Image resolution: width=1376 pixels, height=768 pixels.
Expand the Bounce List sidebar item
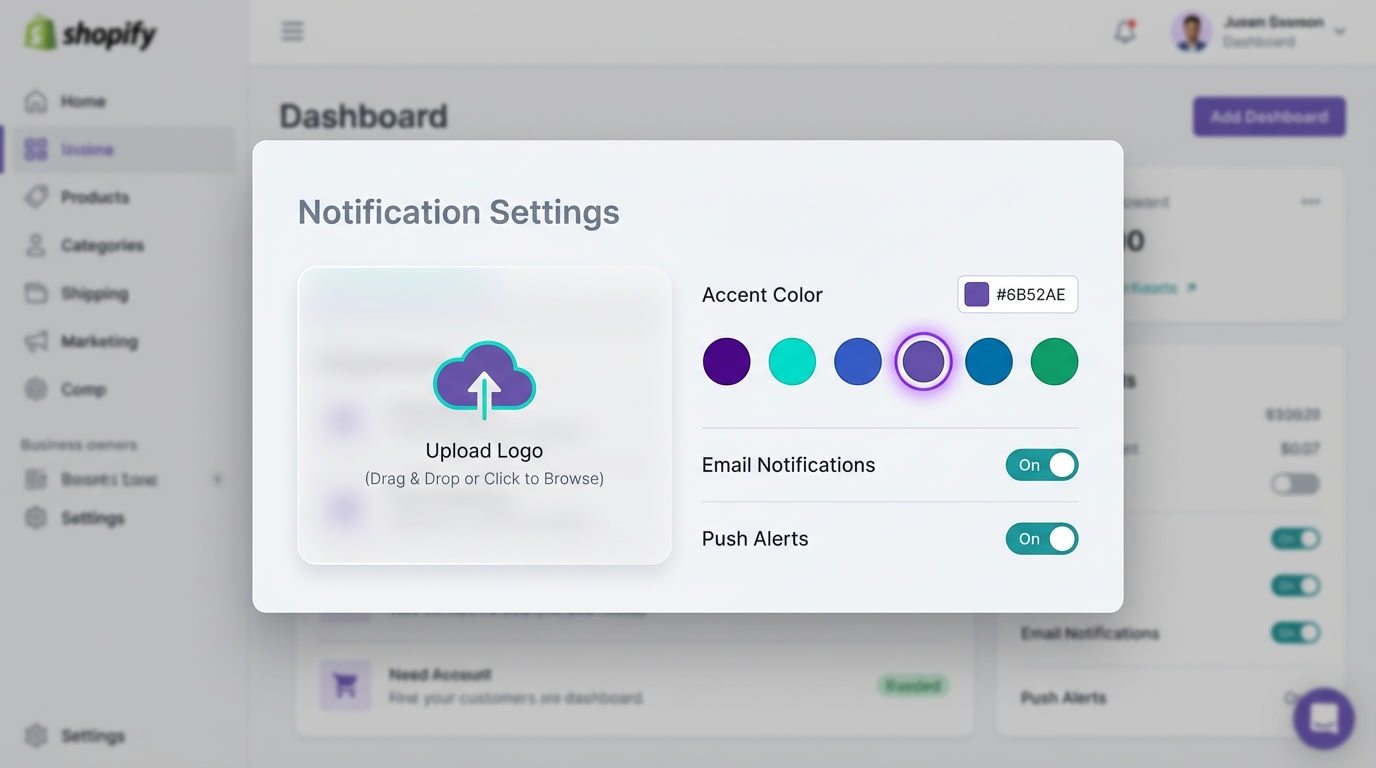[218, 479]
